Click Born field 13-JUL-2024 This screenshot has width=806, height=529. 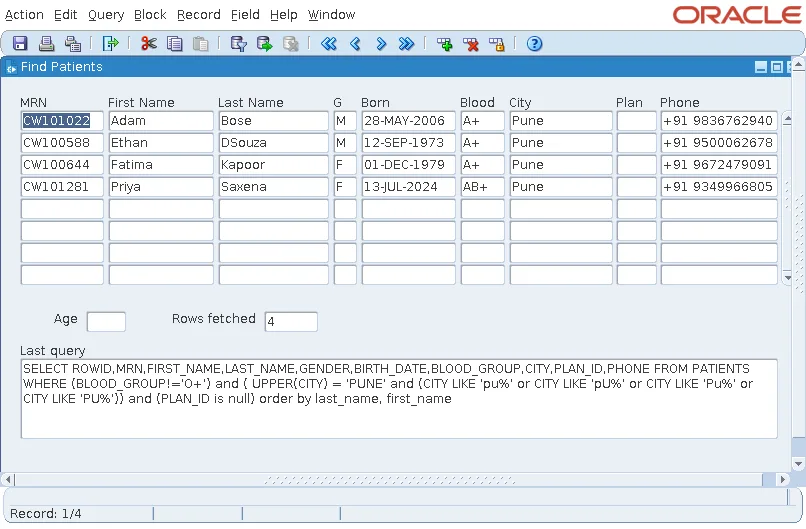tap(409, 187)
